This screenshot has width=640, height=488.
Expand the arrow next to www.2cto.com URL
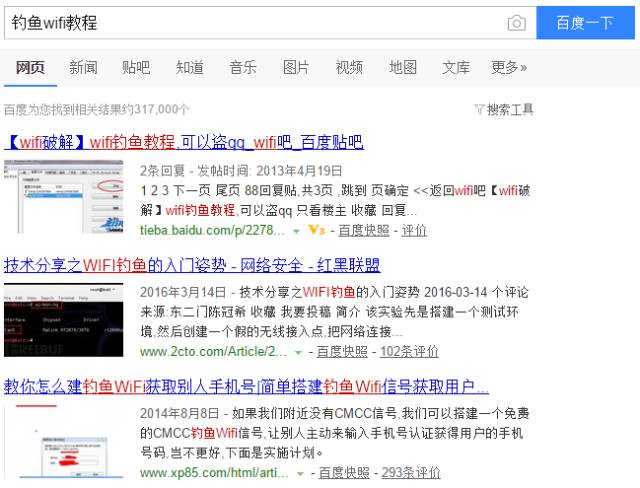(298, 353)
